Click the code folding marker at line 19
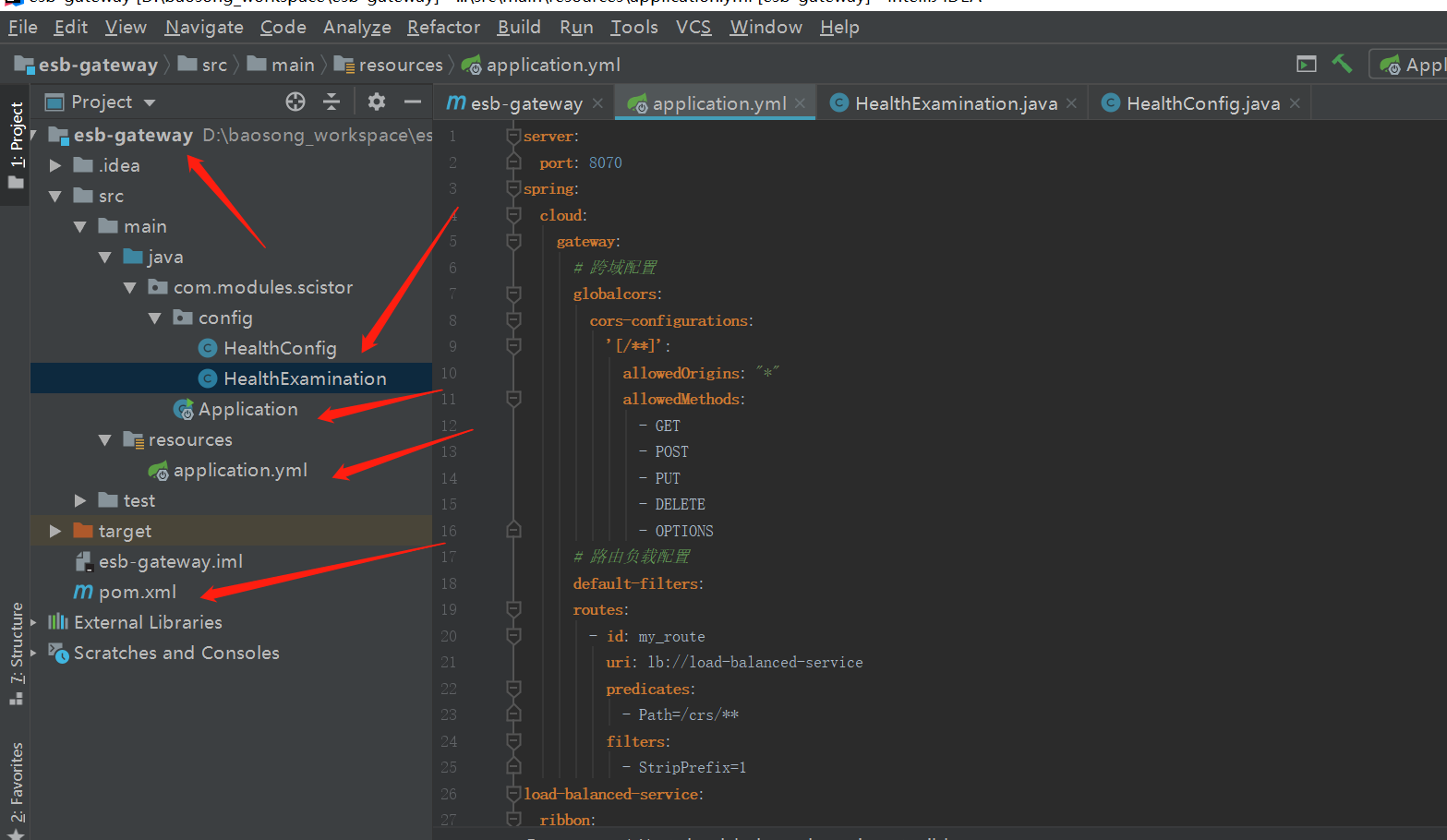The width and height of the screenshot is (1447, 840). pyautogui.click(x=513, y=608)
